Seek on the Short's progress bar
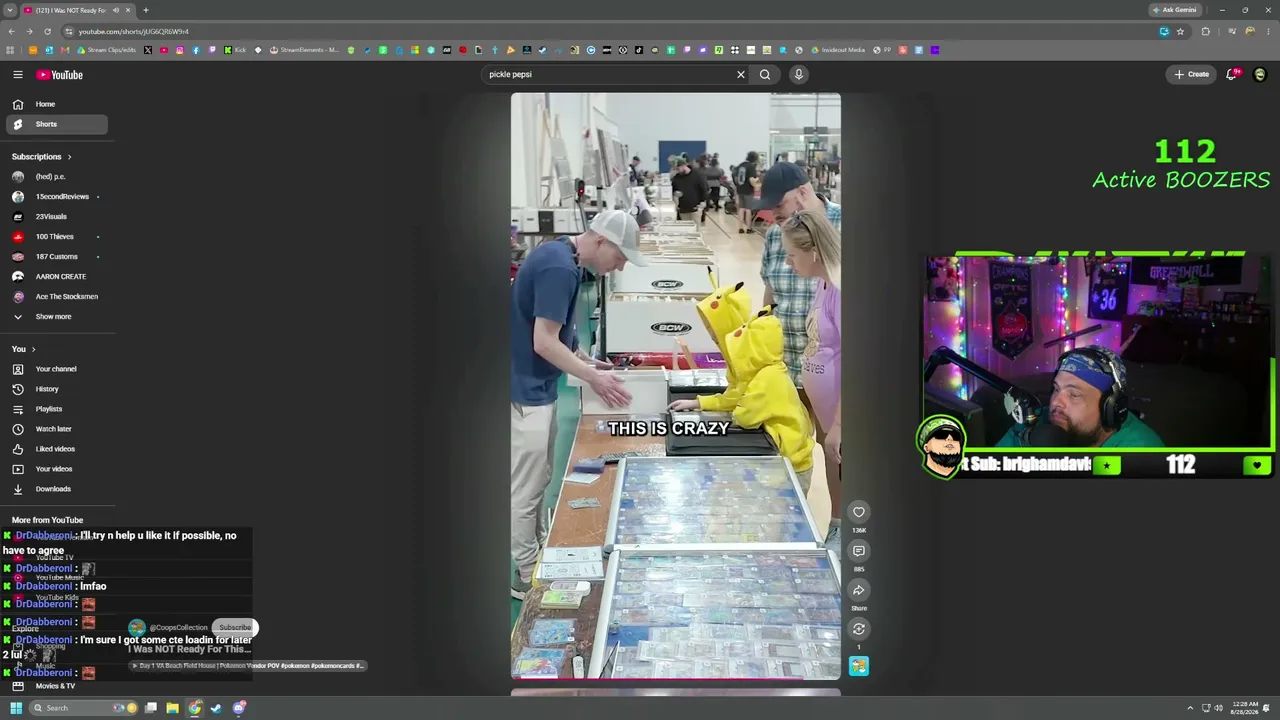Screen dimensions: 1280x720 pyautogui.click(x=676, y=679)
